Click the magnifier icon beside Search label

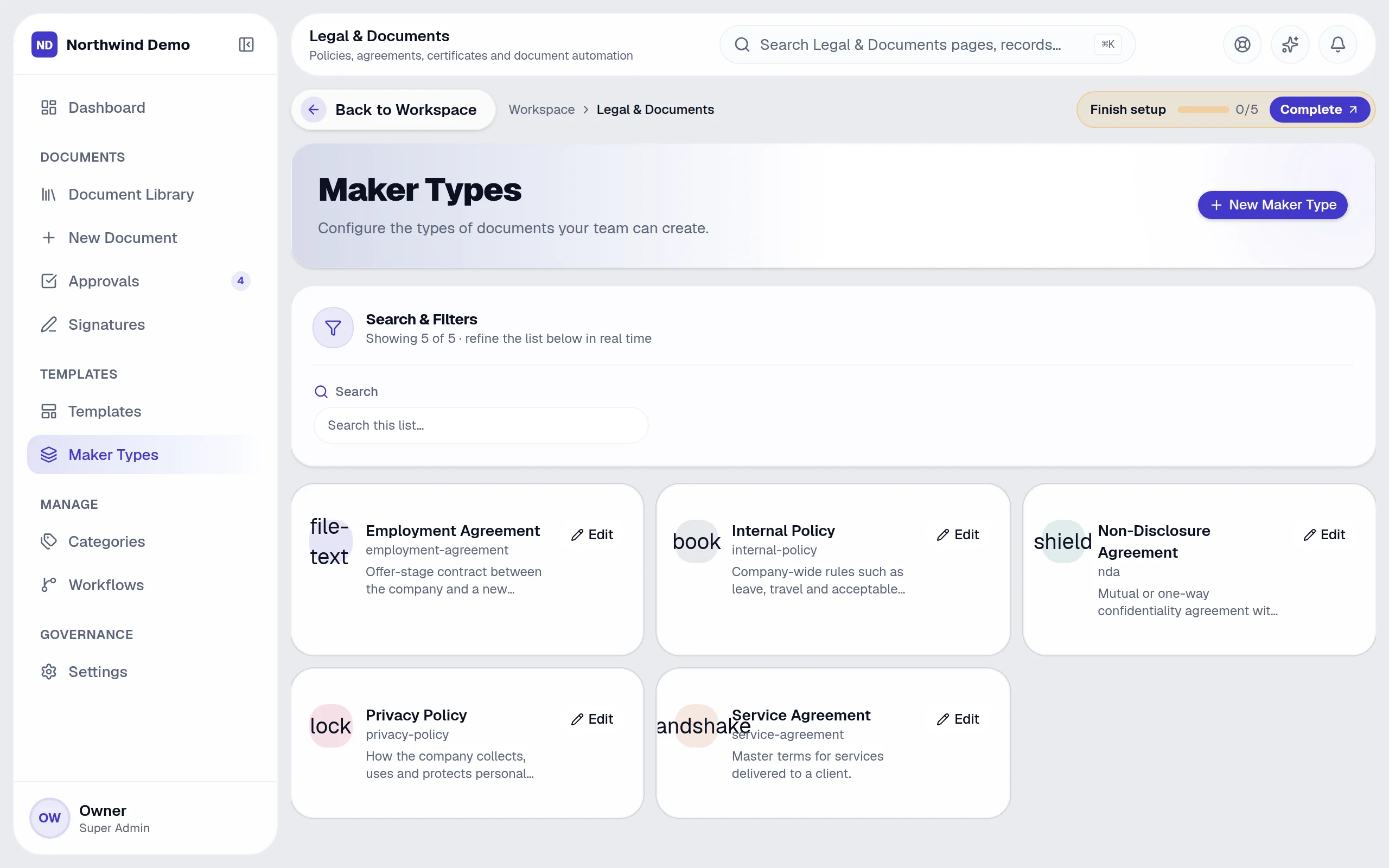[x=321, y=392]
